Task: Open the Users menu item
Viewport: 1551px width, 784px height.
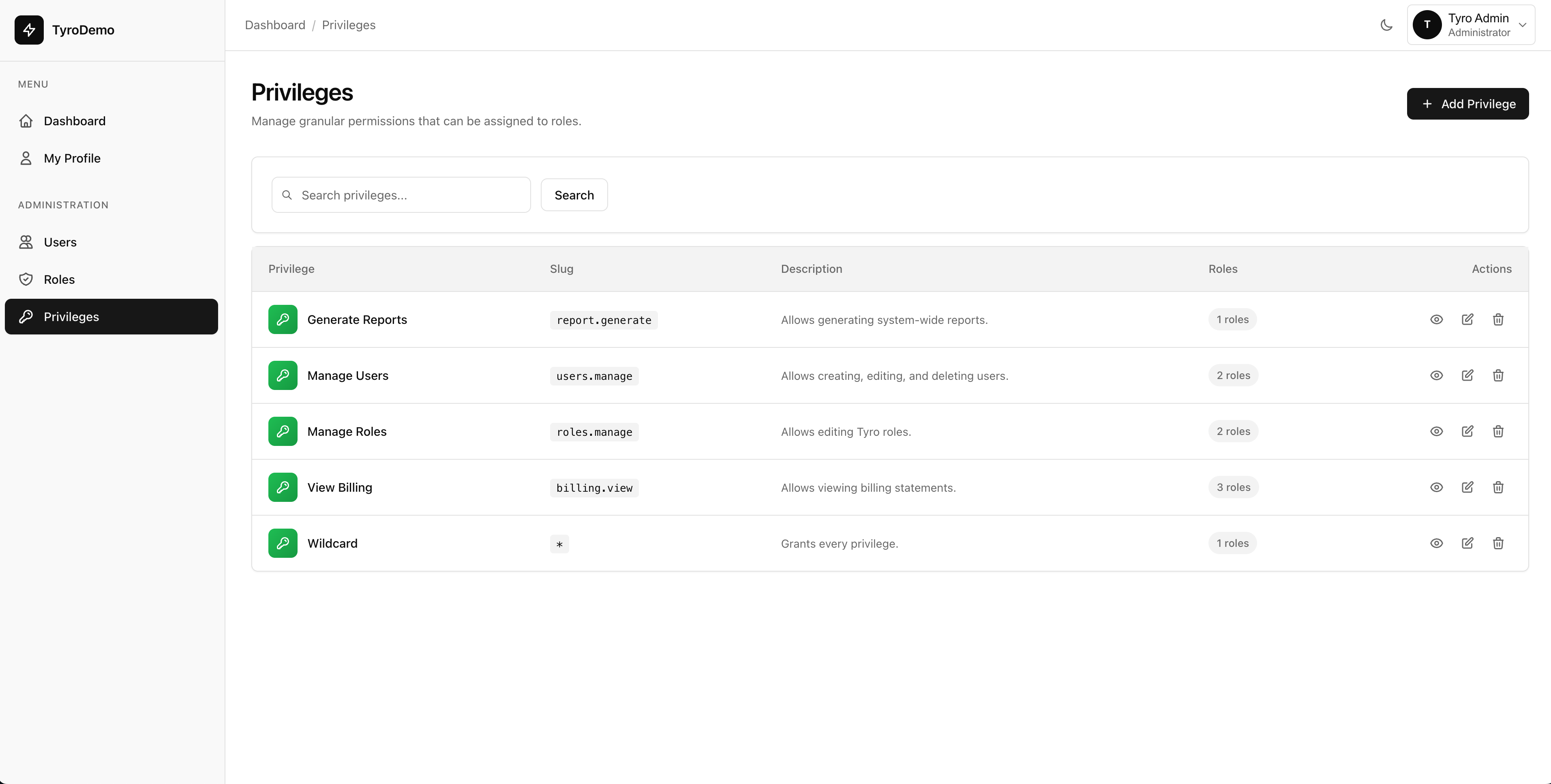Action: click(x=60, y=243)
